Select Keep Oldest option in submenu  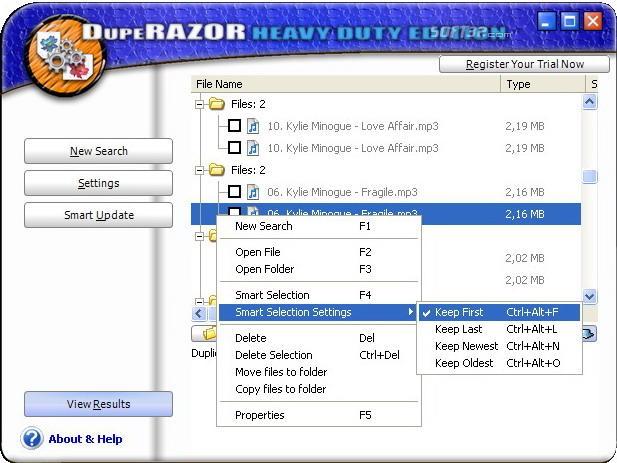[x=499, y=363]
